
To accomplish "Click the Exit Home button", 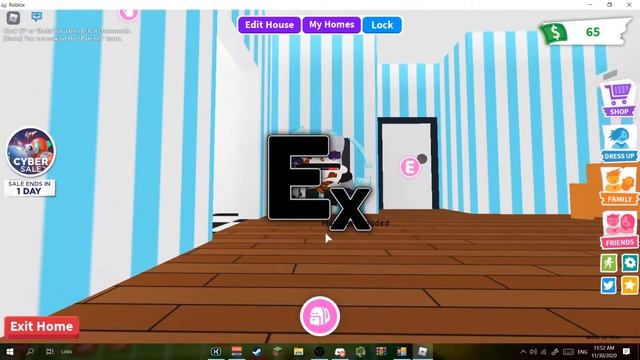I will (42, 327).
